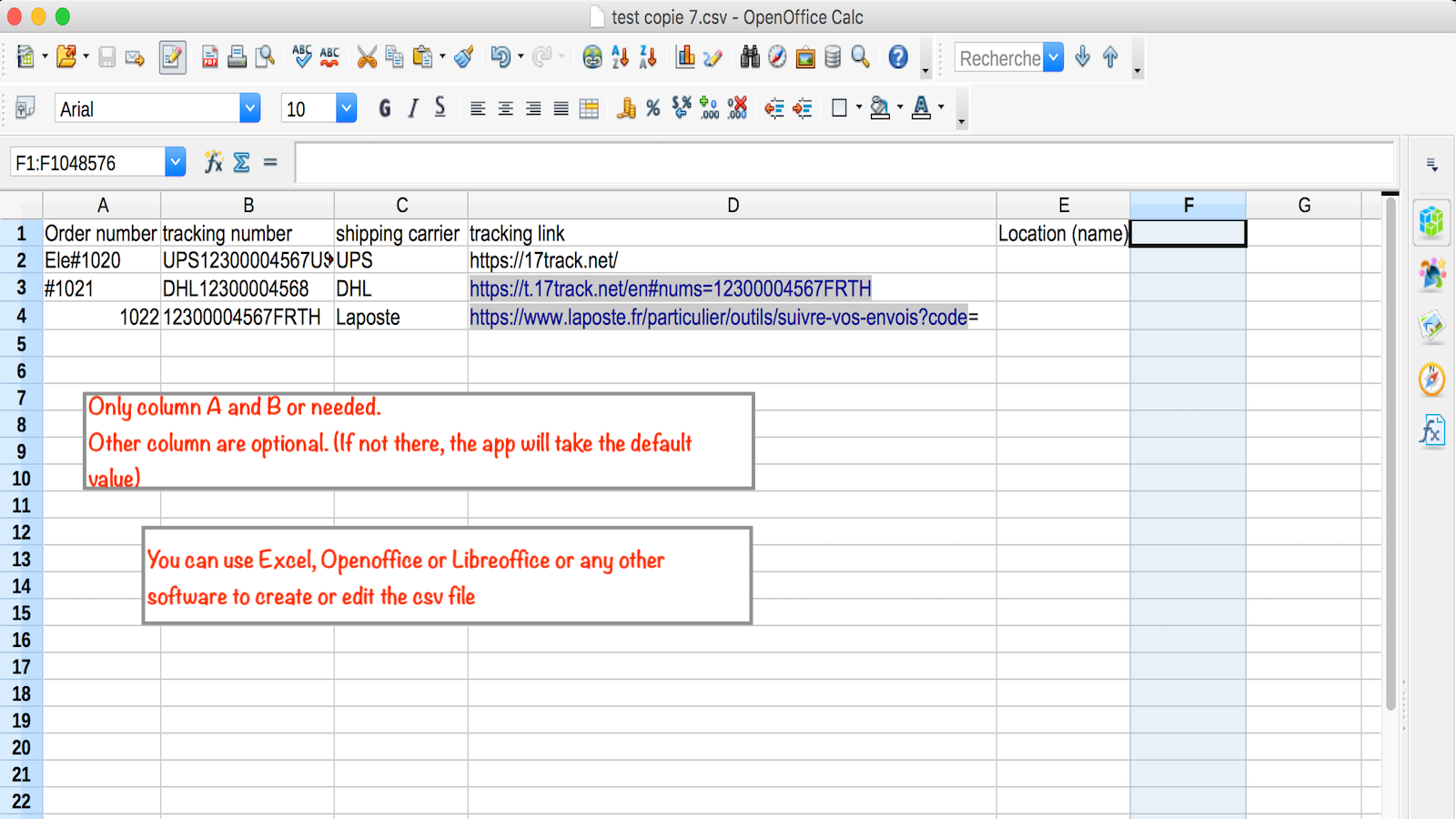Image resolution: width=1456 pixels, height=819 pixels.
Task: Open the font name dropdown
Action: coord(249,108)
